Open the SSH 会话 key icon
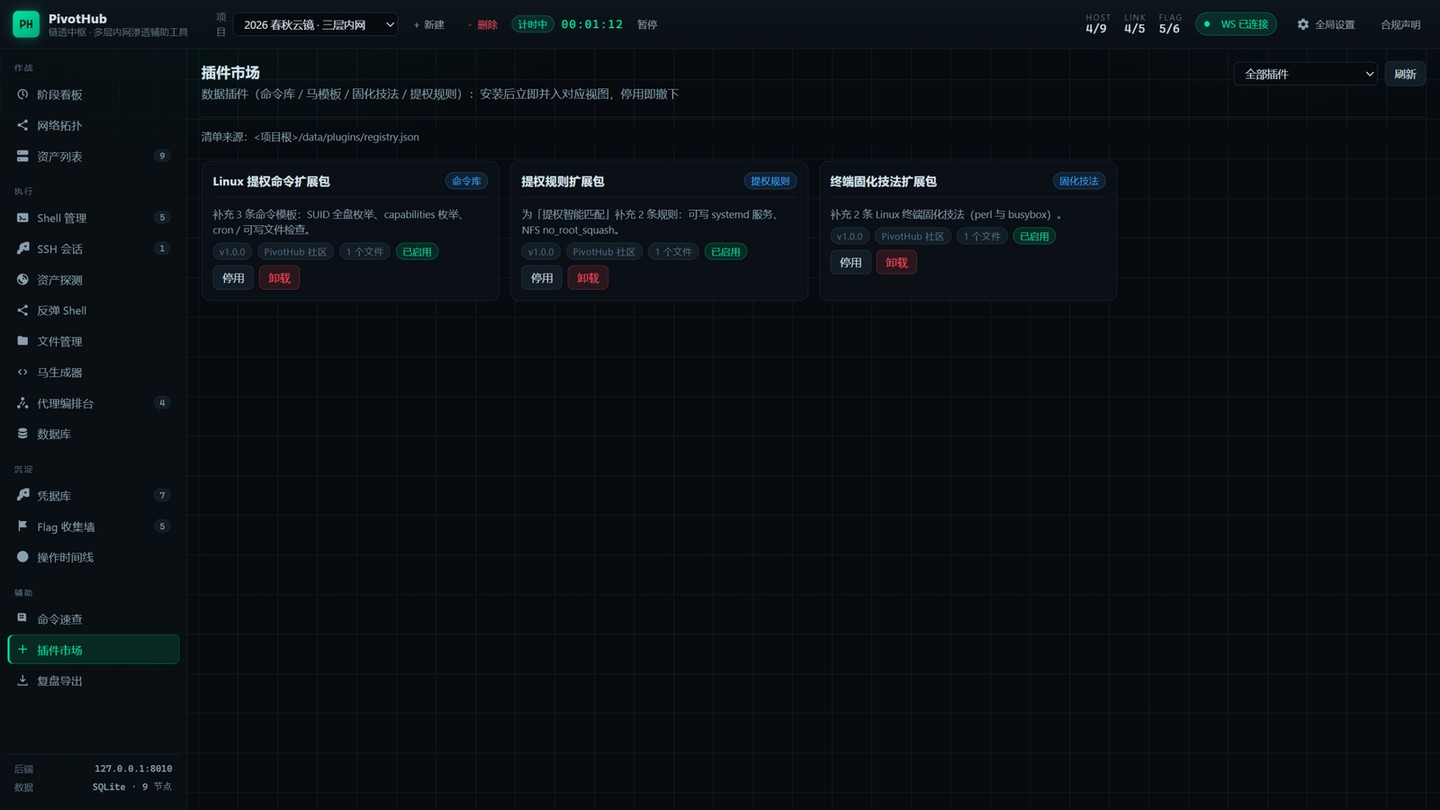 point(23,249)
